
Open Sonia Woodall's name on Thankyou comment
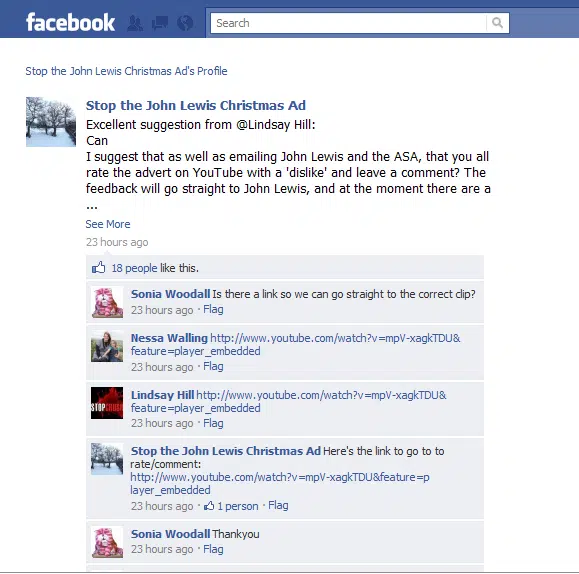pyautogui.click(x=170, y=534)
